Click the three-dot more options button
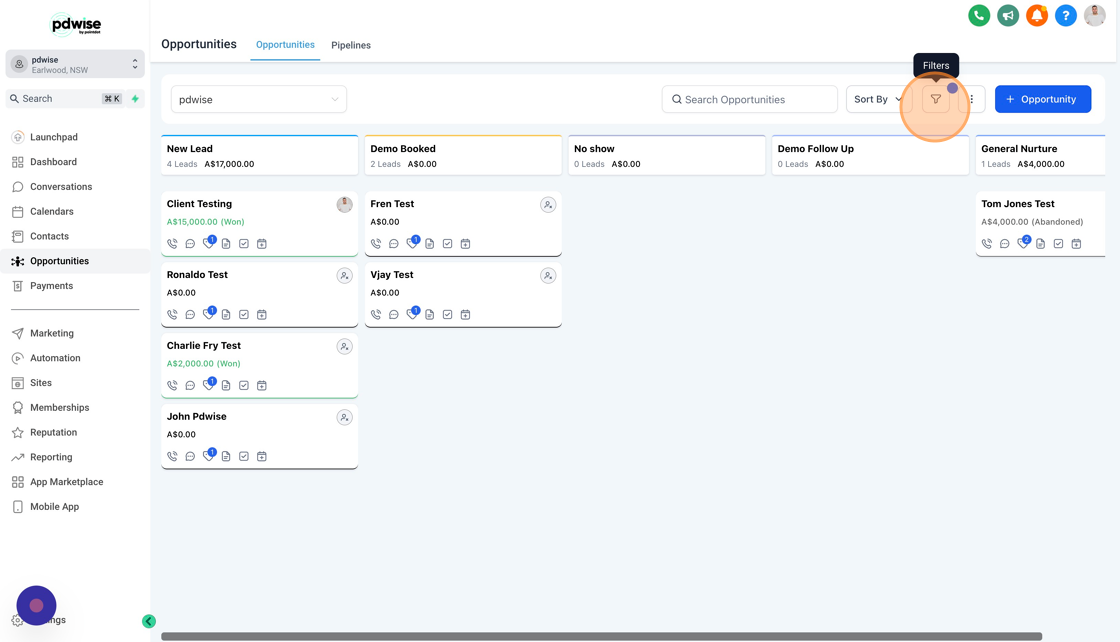 click(971, 99)
